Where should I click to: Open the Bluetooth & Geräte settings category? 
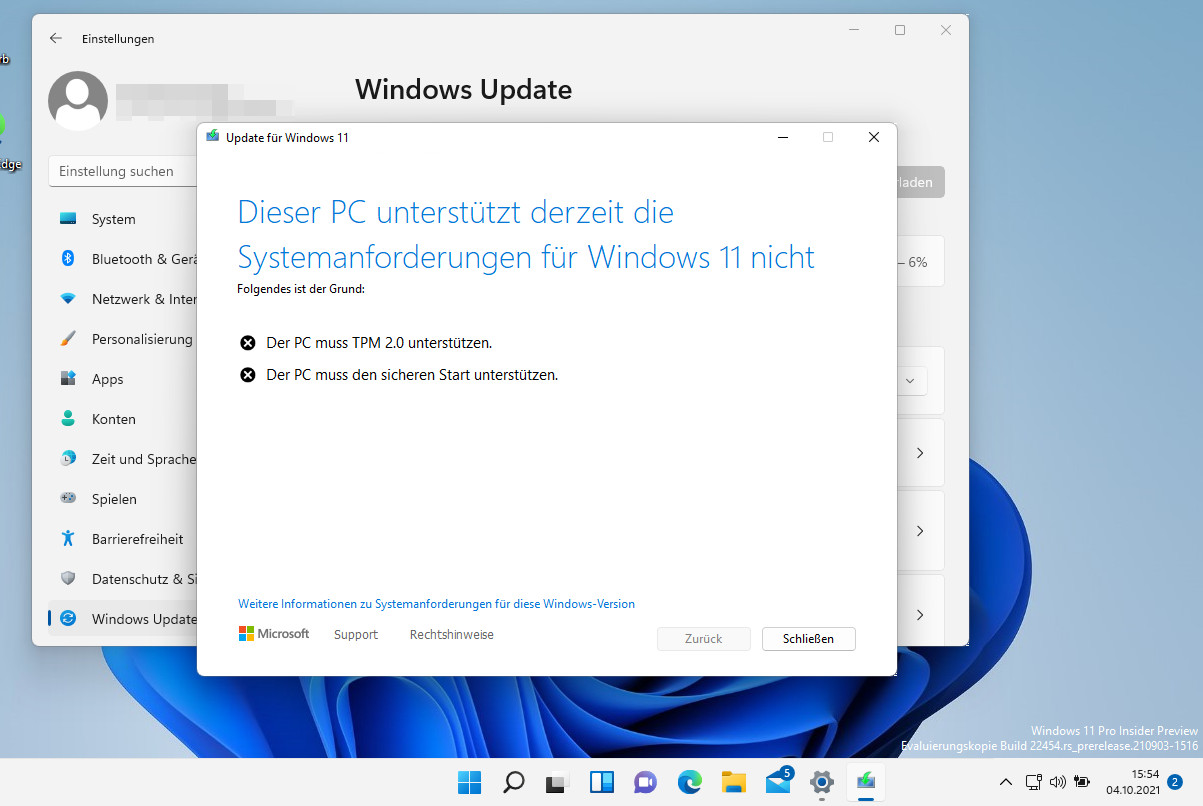122,259
